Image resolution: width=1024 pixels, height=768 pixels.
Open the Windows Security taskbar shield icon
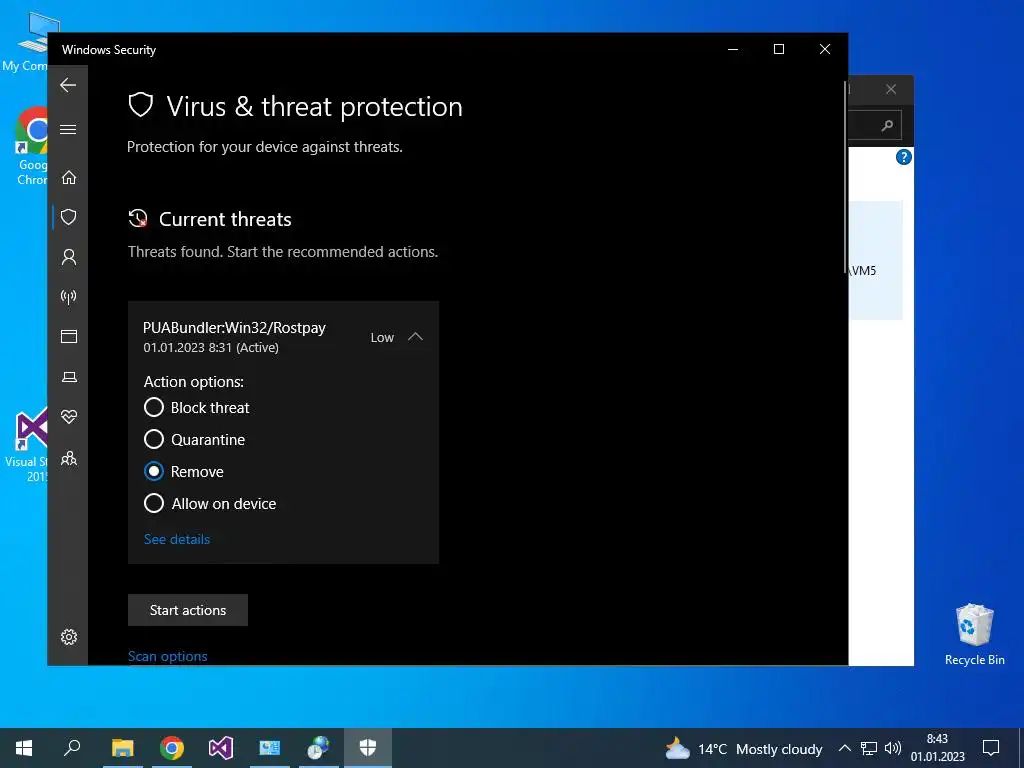[368, 748]
